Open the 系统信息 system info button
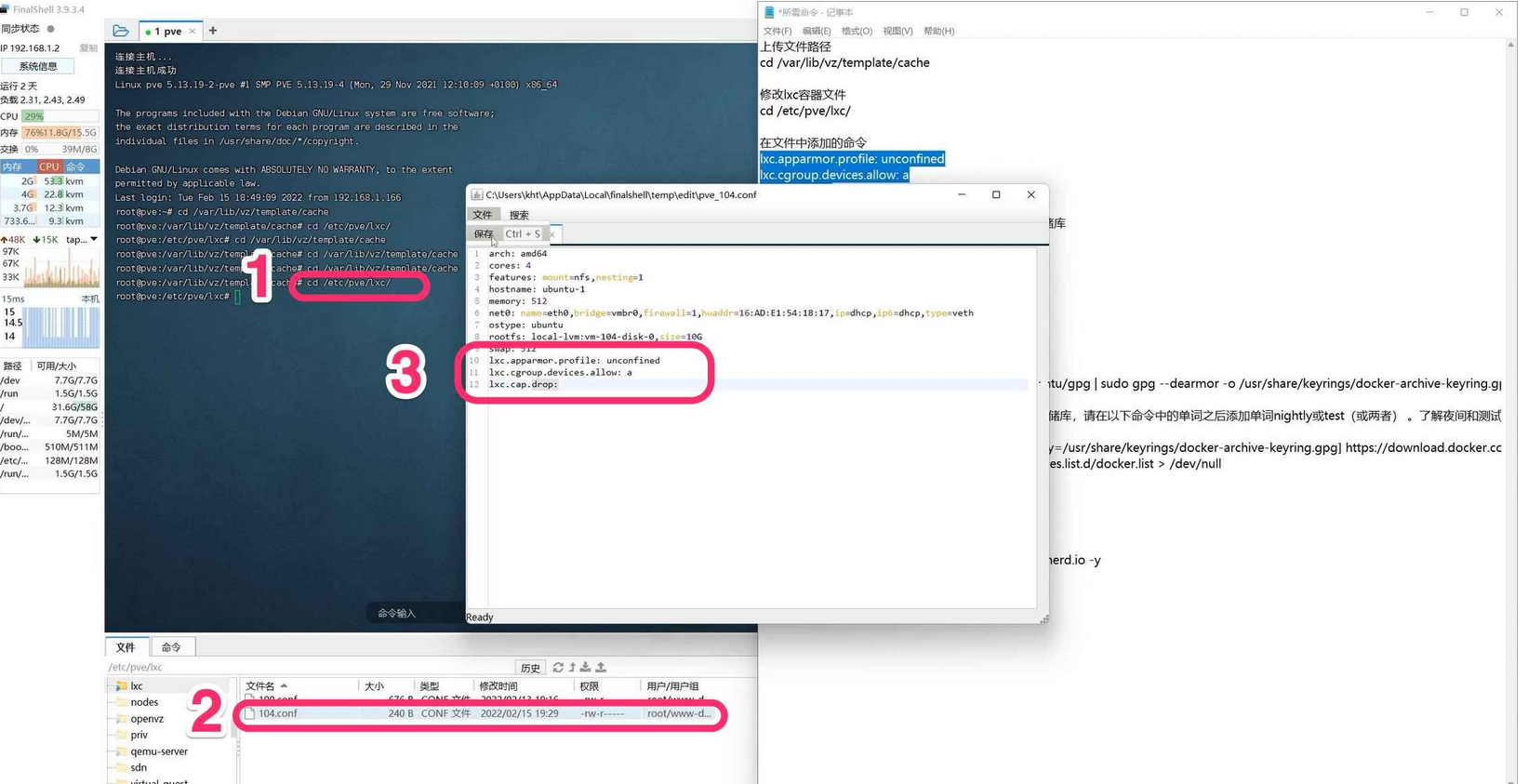This screenshot has height=784, width=1528. (38, 66)
